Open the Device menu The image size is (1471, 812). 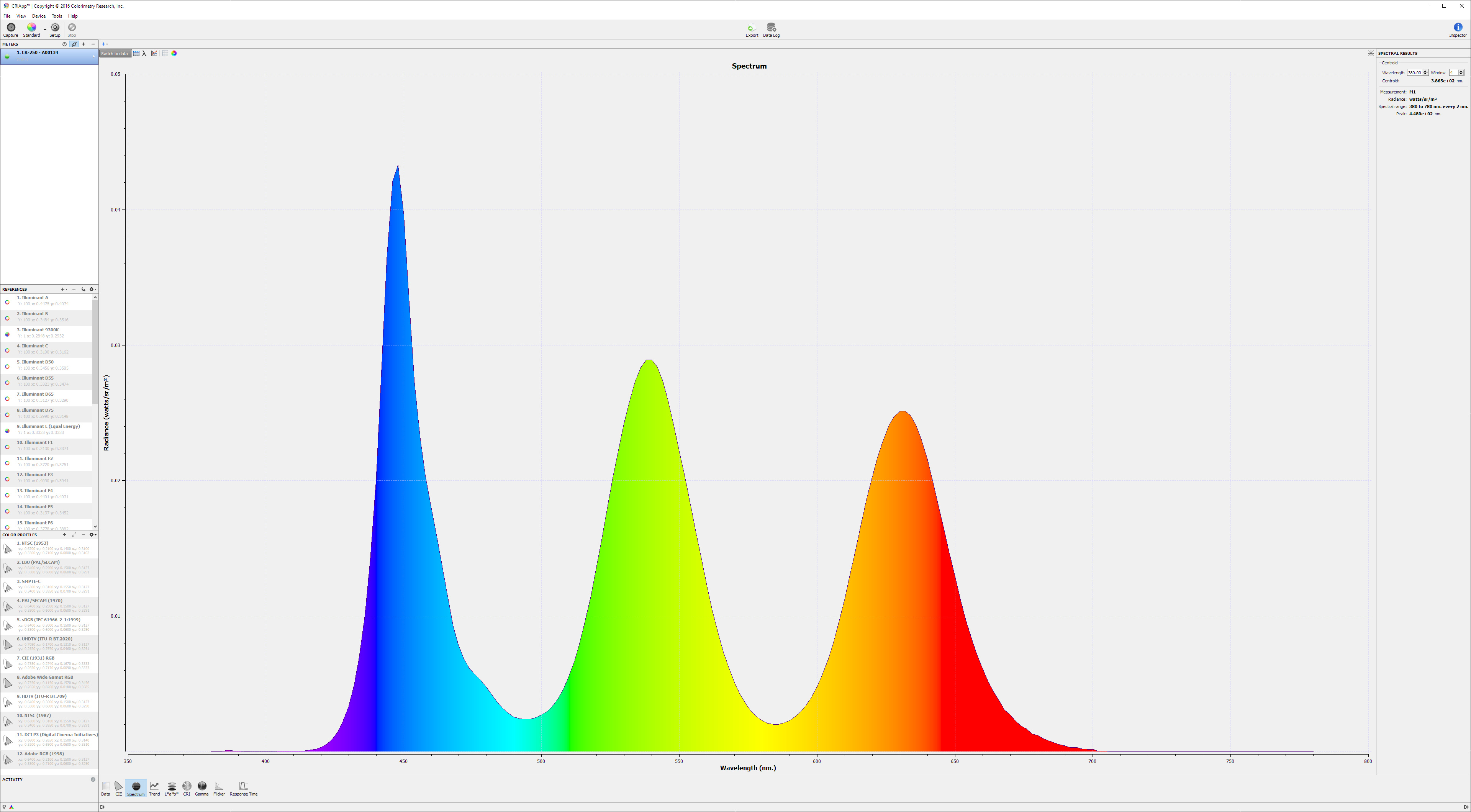point(38,16)
